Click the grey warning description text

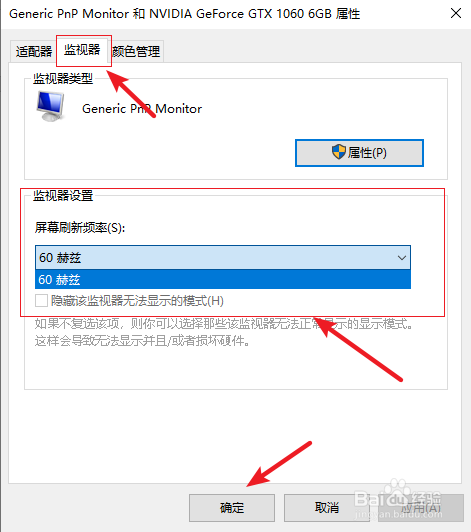click(x=224, y=332)
